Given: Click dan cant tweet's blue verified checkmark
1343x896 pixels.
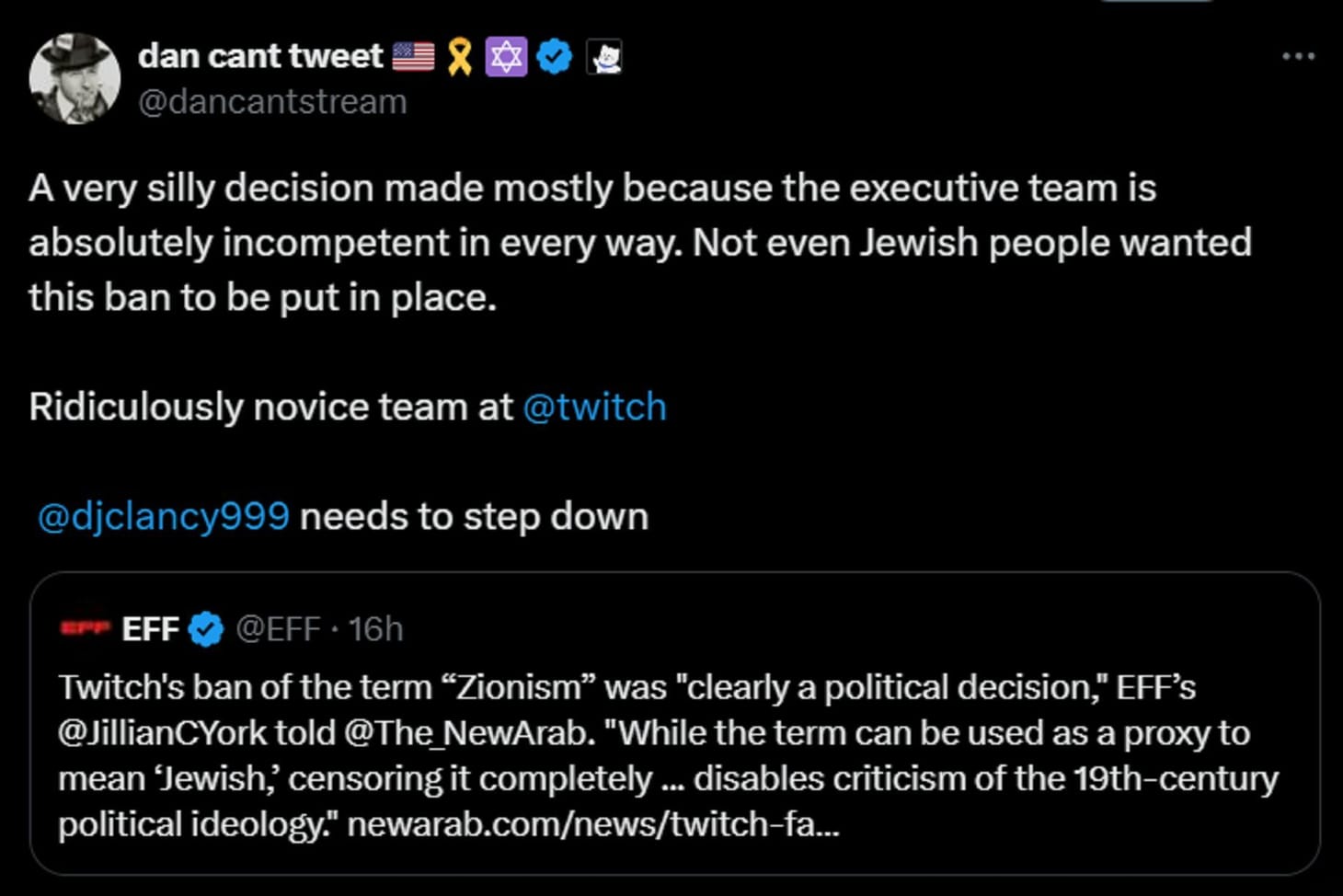Looking at the screenshot, I should click(554, 55).
